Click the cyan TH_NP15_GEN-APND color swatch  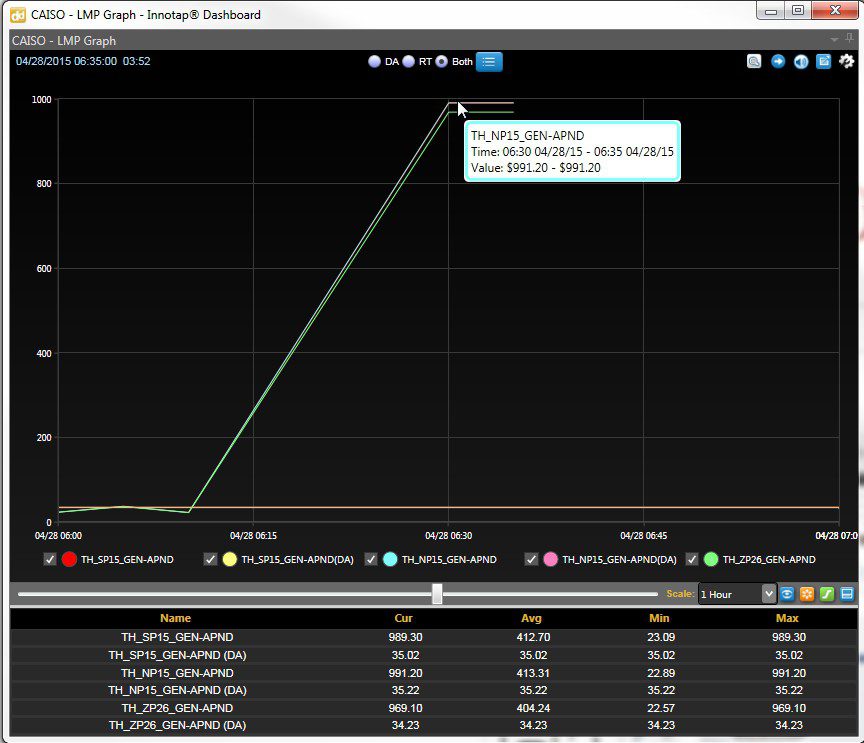(390, 559)
